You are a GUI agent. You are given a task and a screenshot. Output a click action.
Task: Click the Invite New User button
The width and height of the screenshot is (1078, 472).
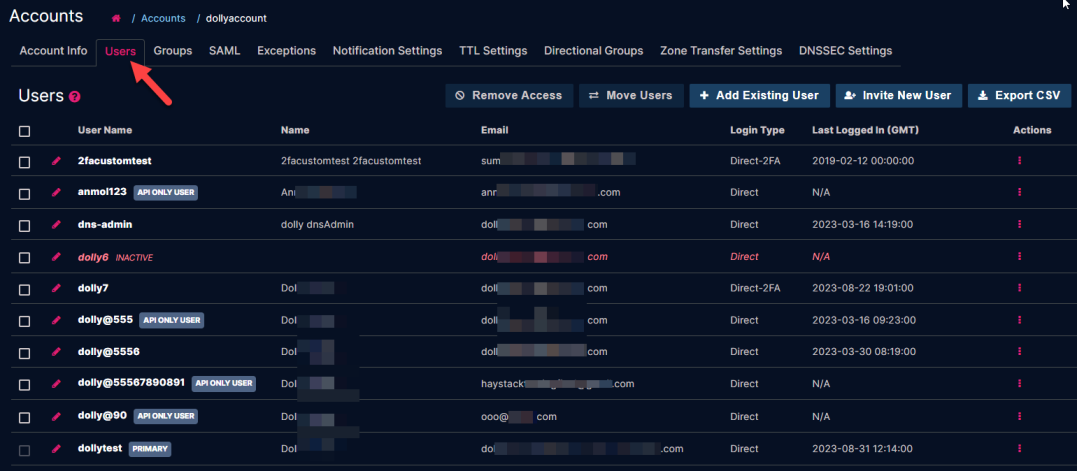point(899,95)
